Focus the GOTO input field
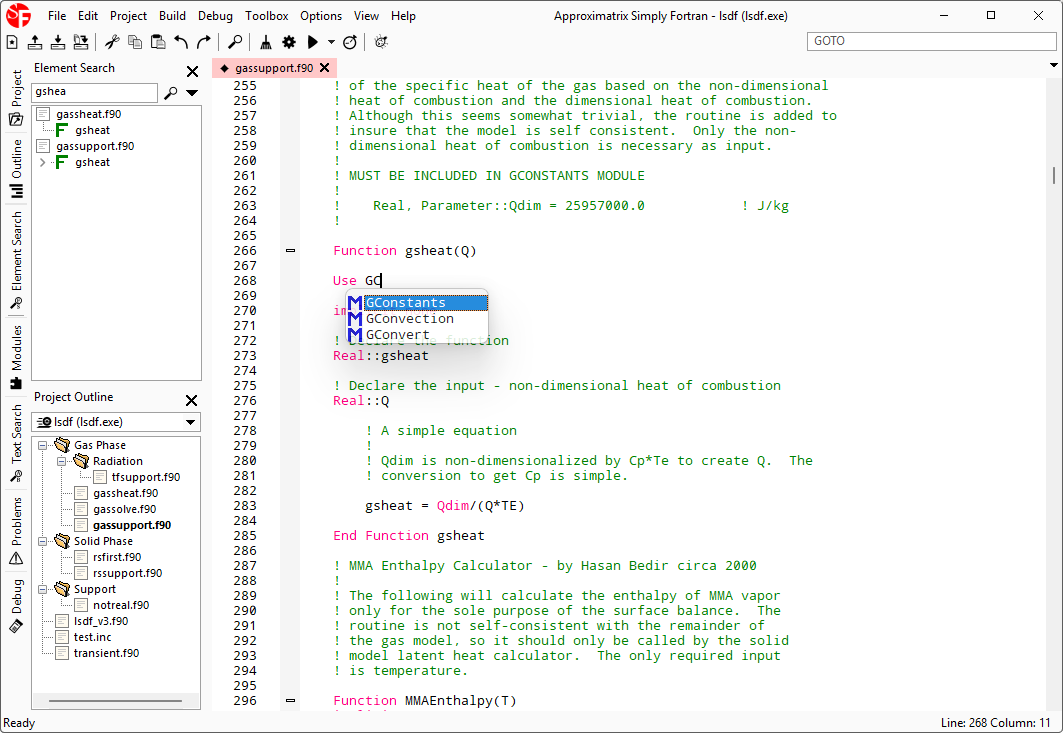Viewport: 1063px width, 733px height. (931, 41)
